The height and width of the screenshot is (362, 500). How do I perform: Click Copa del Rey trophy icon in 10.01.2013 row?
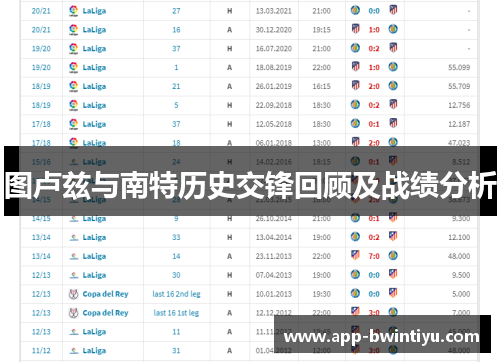73,294
